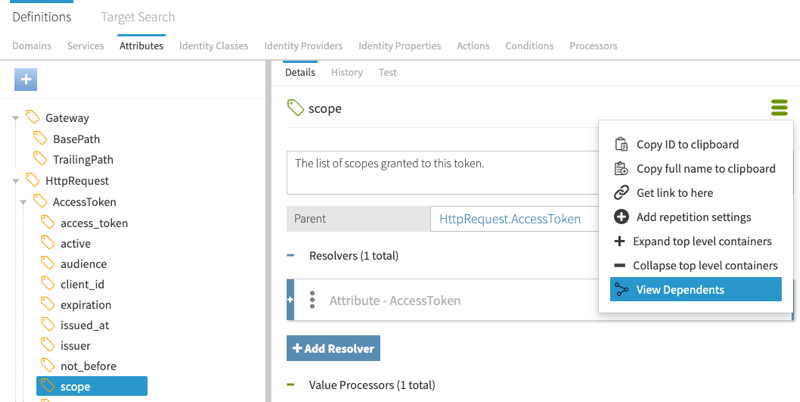The height and width of the screenshot is (402, 800).
Task: Click the blue plus add button
Action: 25,80
